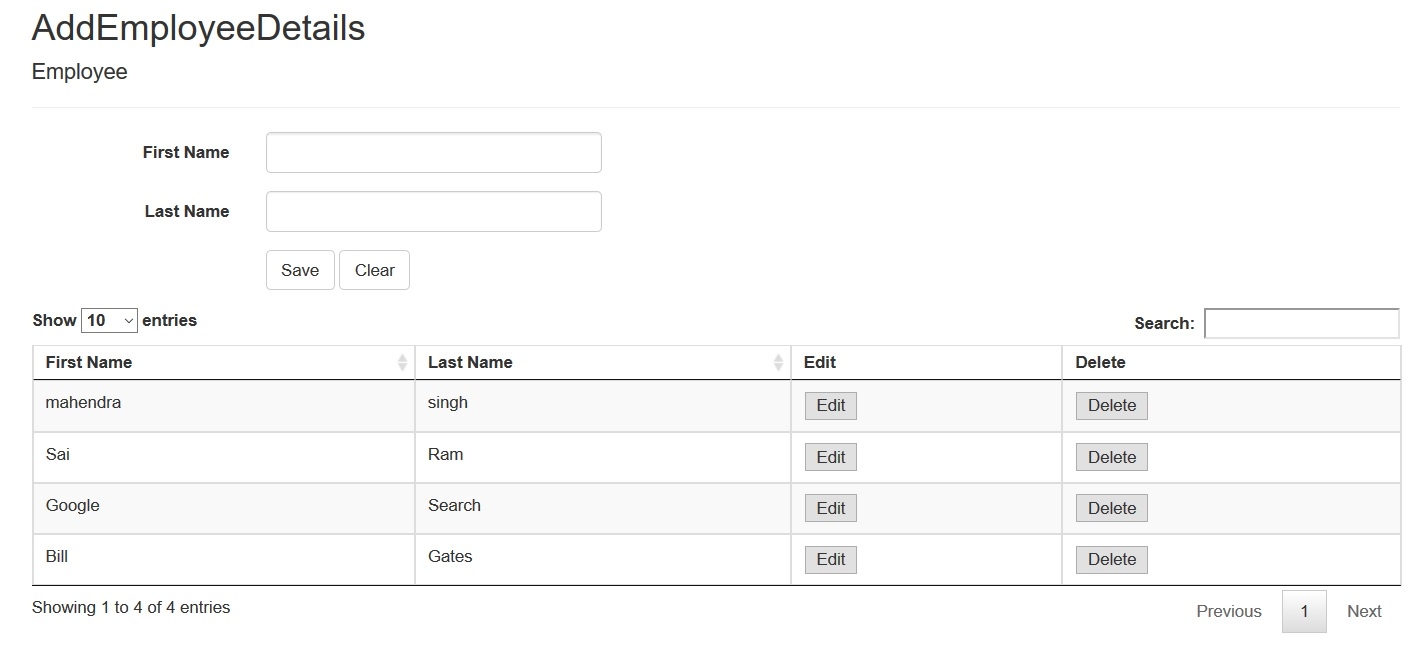
Task: Click the Delete column header
Action: tap(1231, 362)
